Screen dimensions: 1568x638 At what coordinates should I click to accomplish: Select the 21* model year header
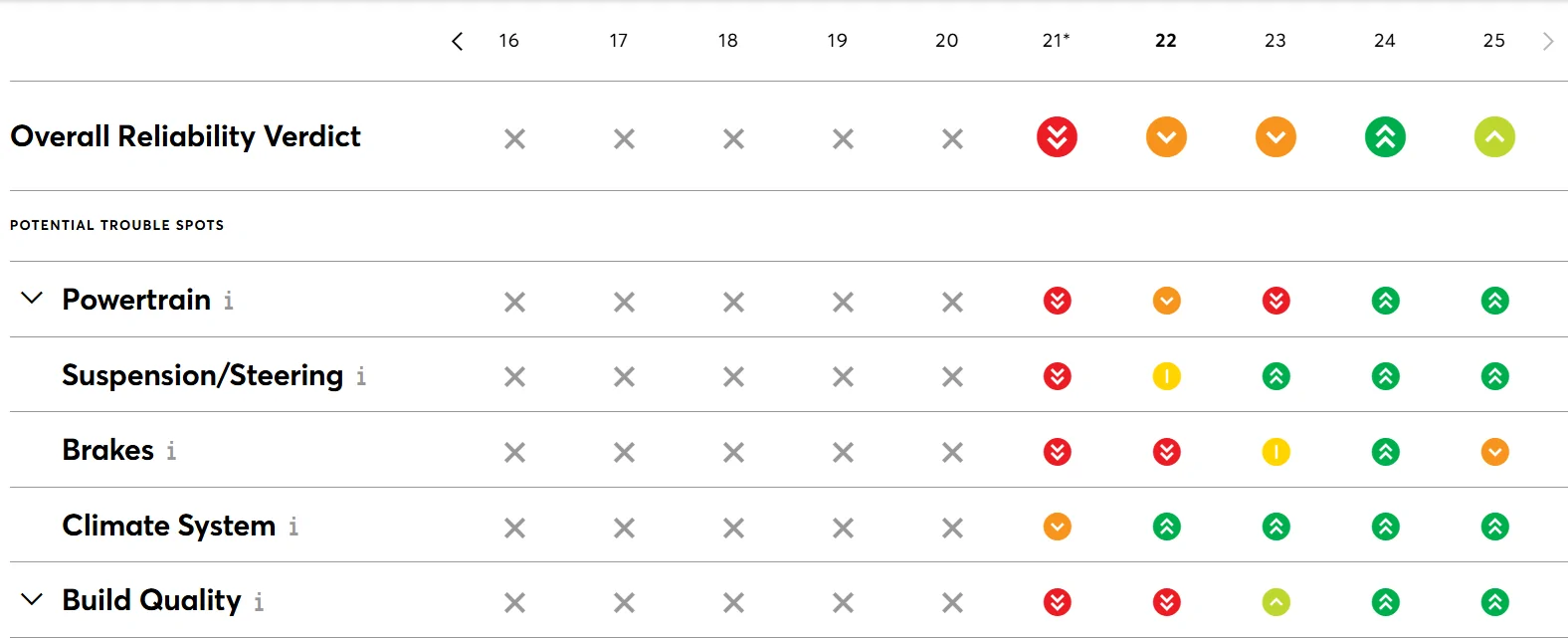(1057, 41)
